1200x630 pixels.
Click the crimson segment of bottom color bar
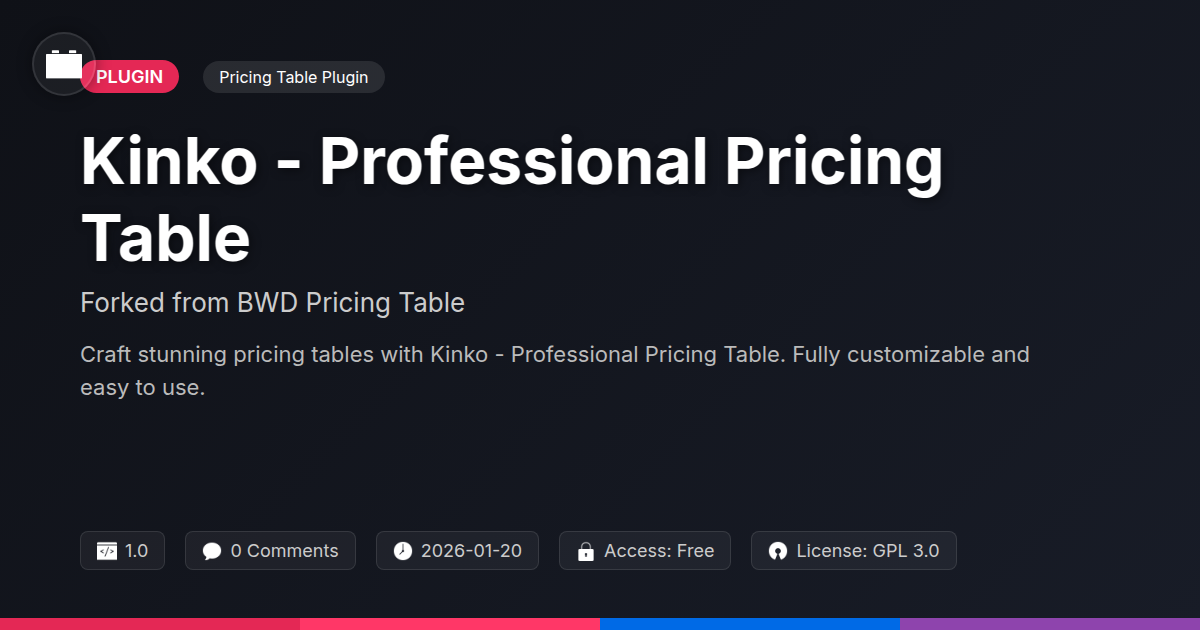click(x=150, y=624)
